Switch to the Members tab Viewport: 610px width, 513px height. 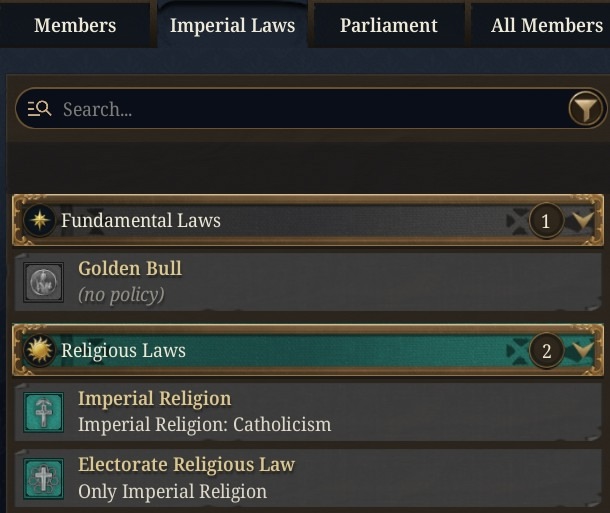[75, 25]
